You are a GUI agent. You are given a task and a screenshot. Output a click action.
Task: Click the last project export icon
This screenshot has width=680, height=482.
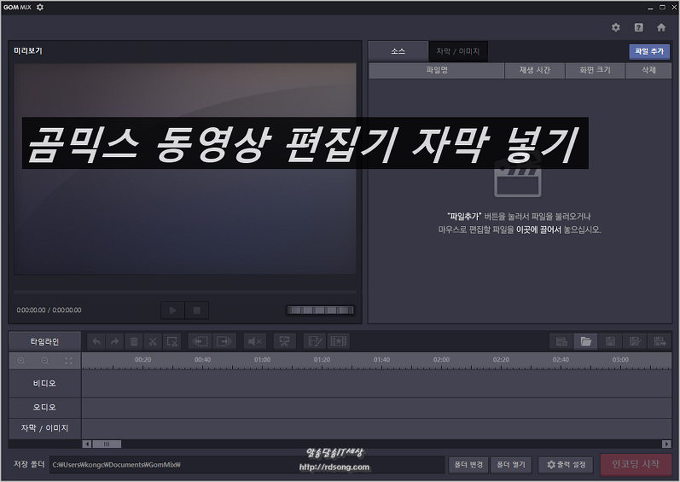[x=659, y=342]
